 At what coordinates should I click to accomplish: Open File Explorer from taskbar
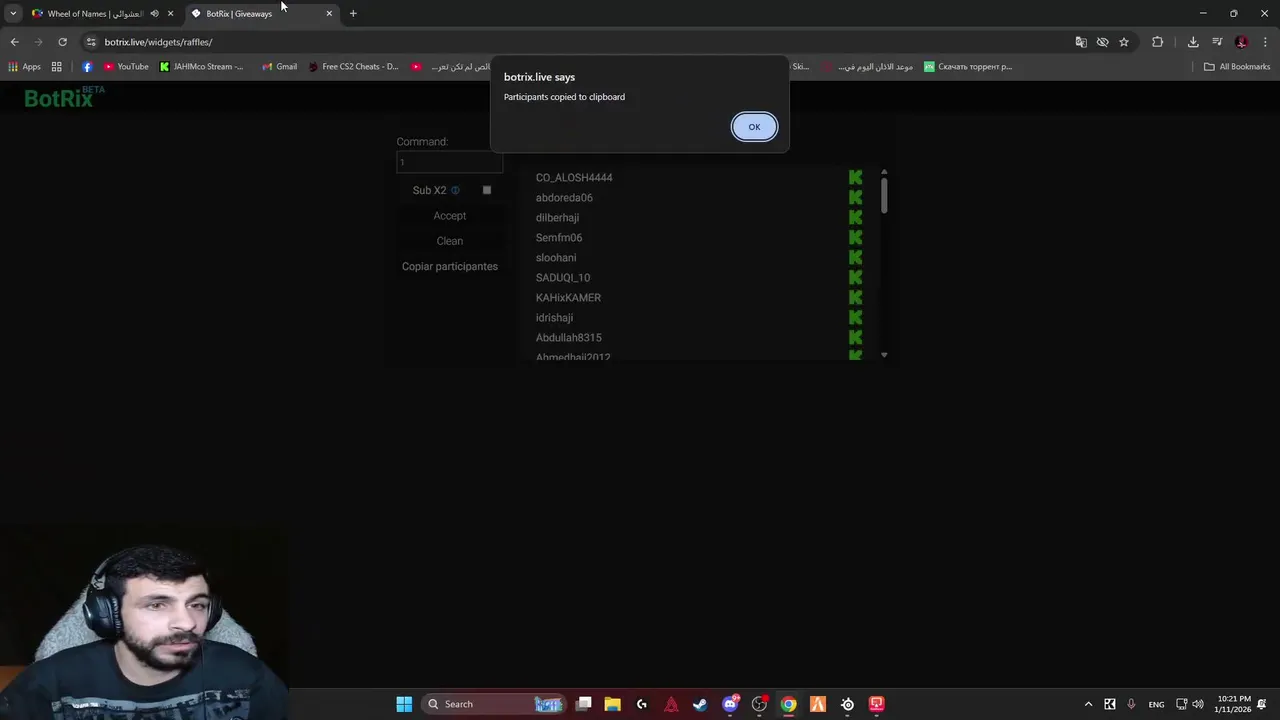[x=612, y=704]
